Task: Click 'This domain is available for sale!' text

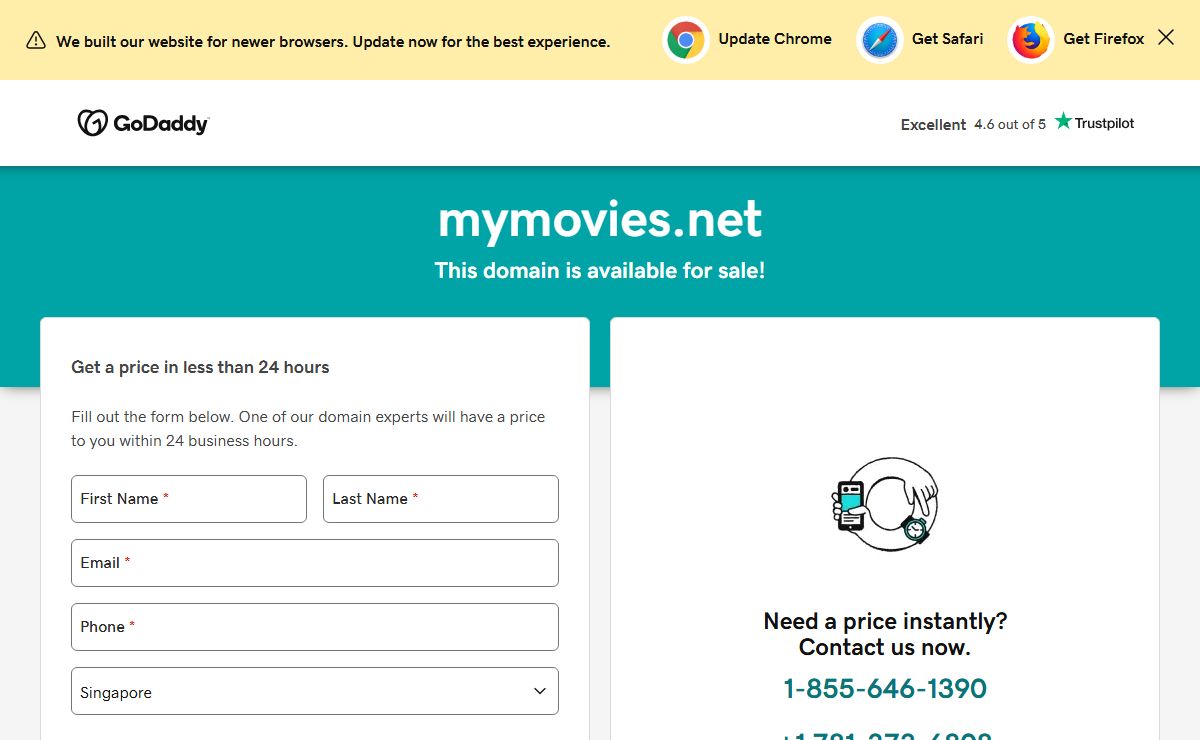Action: (600, 270)
